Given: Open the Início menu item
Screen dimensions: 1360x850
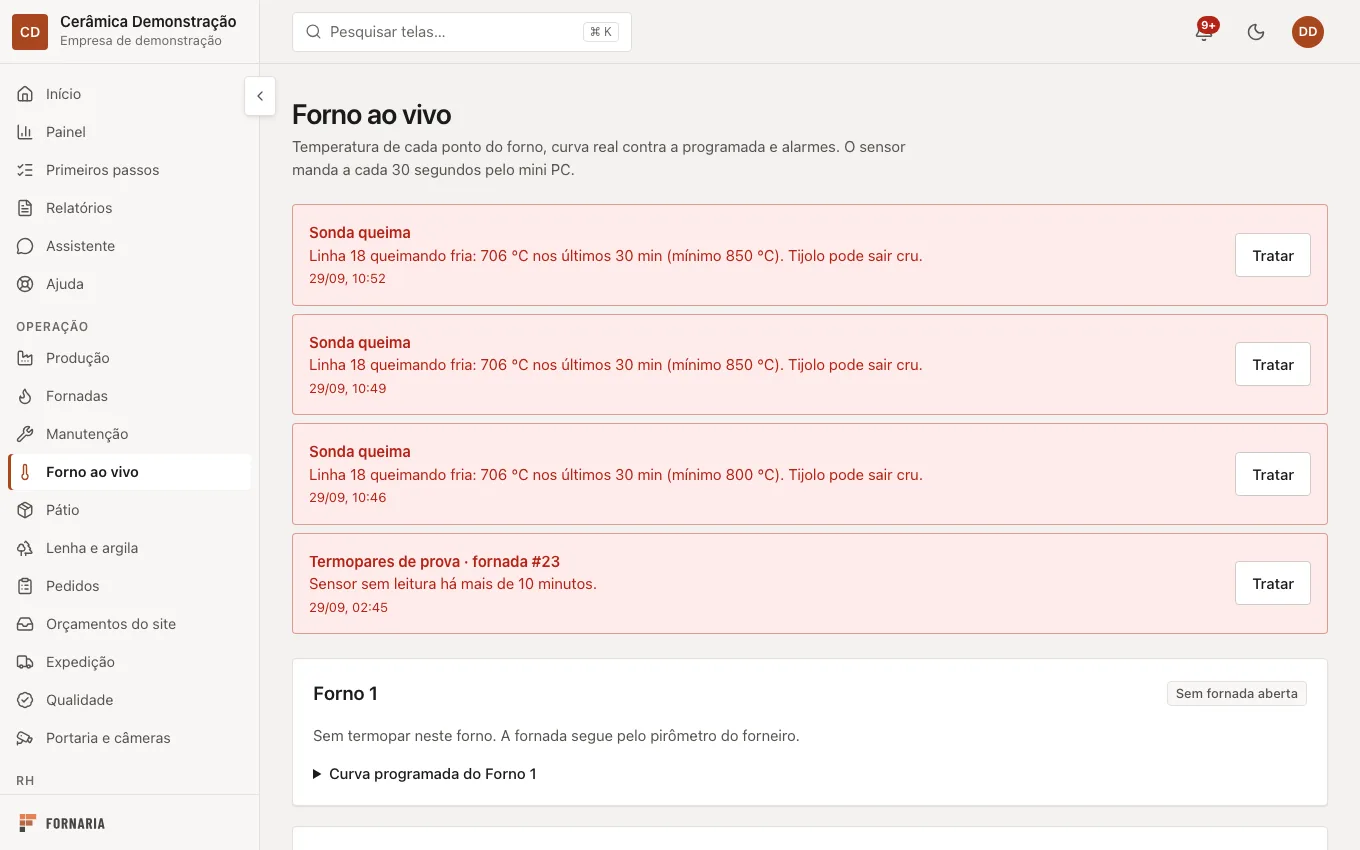Looking at the screenshot, I should pos(130,94).
